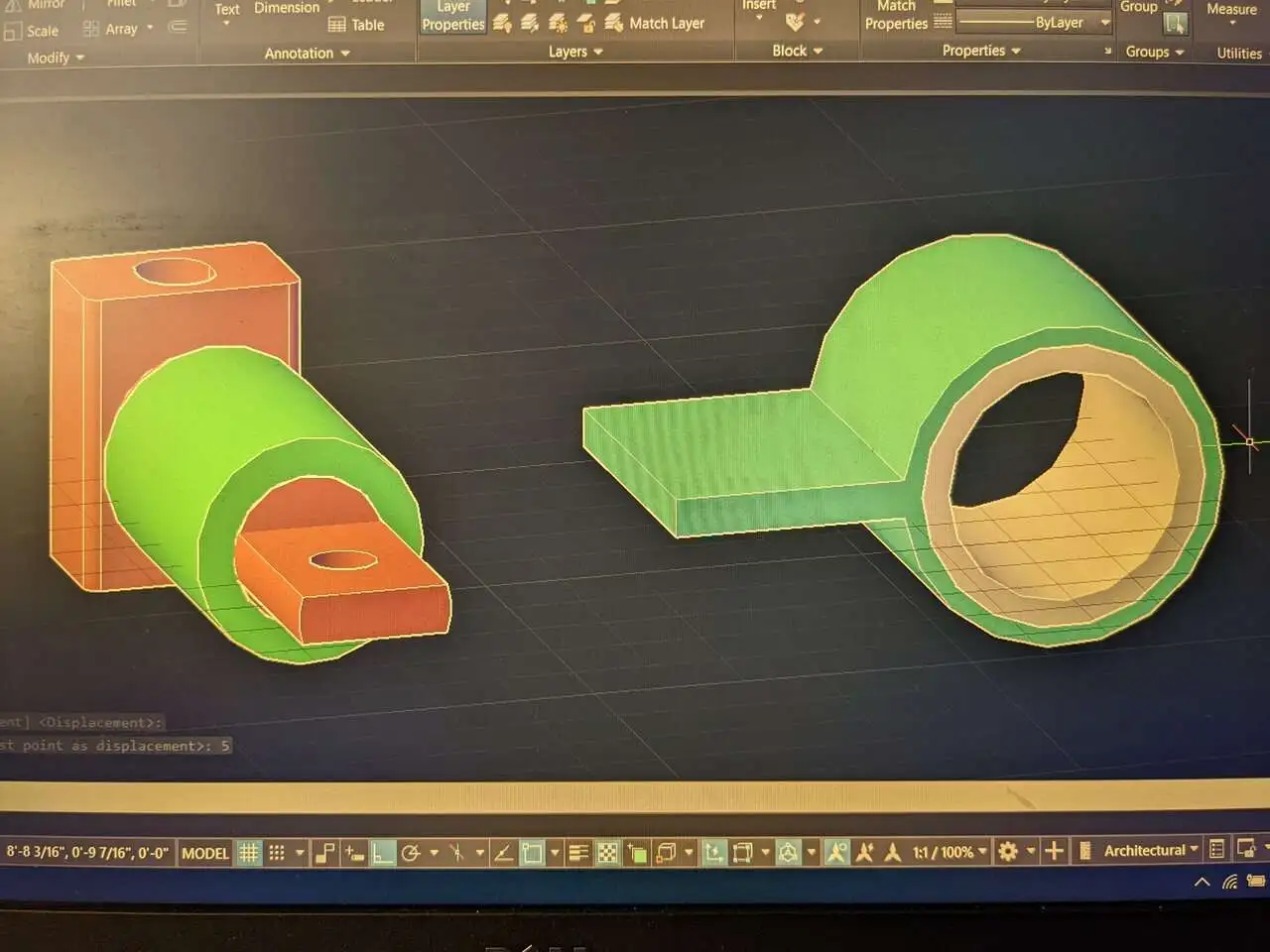Screen dimensions: 1270x952
Task: Expand the Annotation panel dropdown
Action: pyautogui.click(x=307, y=54)
